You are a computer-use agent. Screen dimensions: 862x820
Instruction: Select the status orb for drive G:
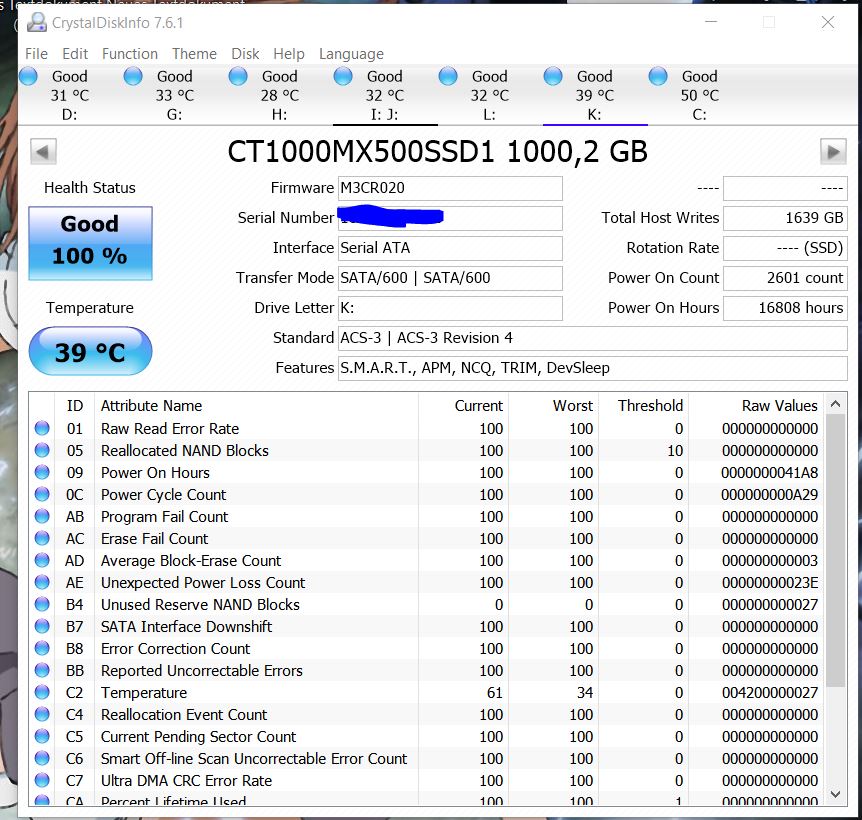(133, 76)
